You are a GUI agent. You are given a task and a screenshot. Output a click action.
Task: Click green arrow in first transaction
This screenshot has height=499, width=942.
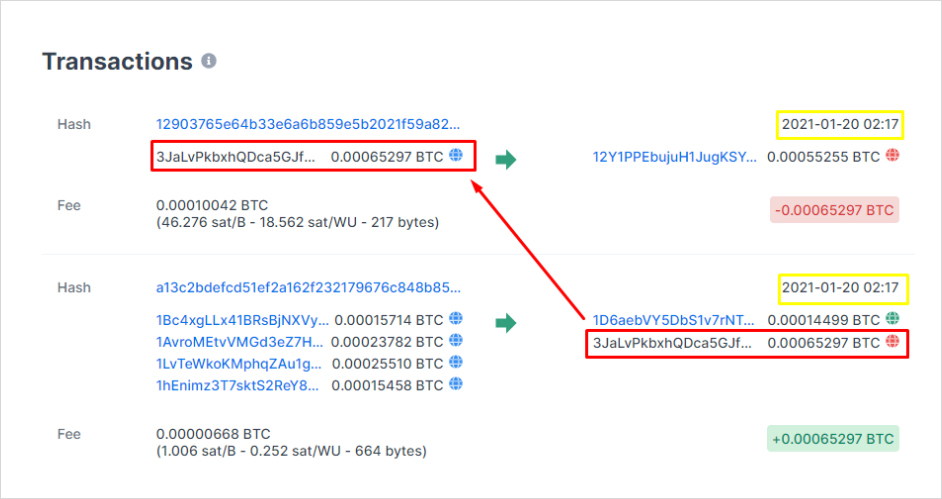pyautogui.click(x=506, y=160)
